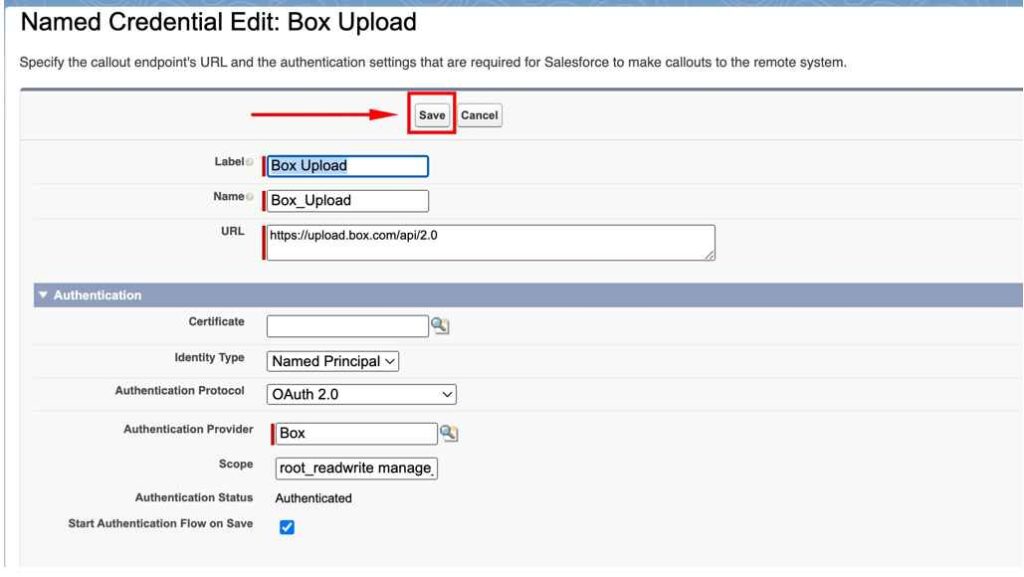Viewport: 1024px width, 577px height.
Task: Focus the Certificate input field
Action: point(347,326)
